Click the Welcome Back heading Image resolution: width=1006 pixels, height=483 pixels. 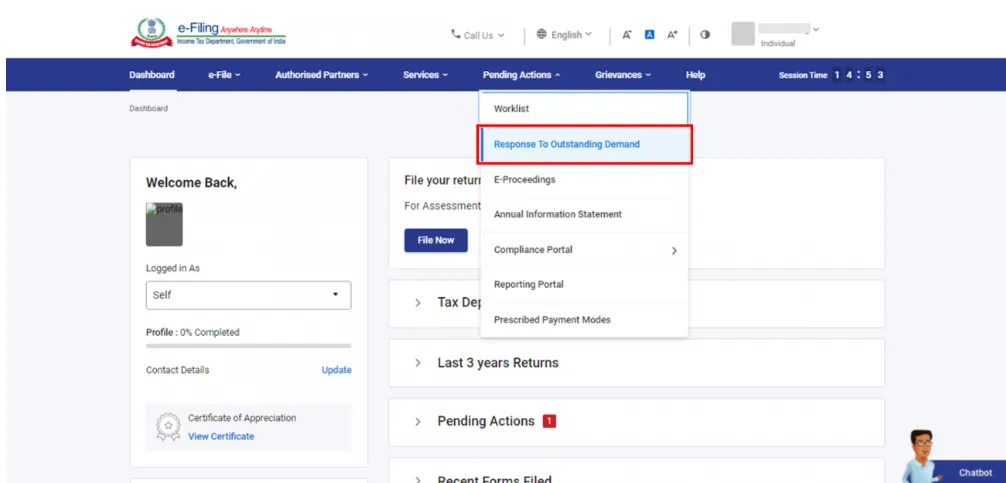[x=191, y=183]
